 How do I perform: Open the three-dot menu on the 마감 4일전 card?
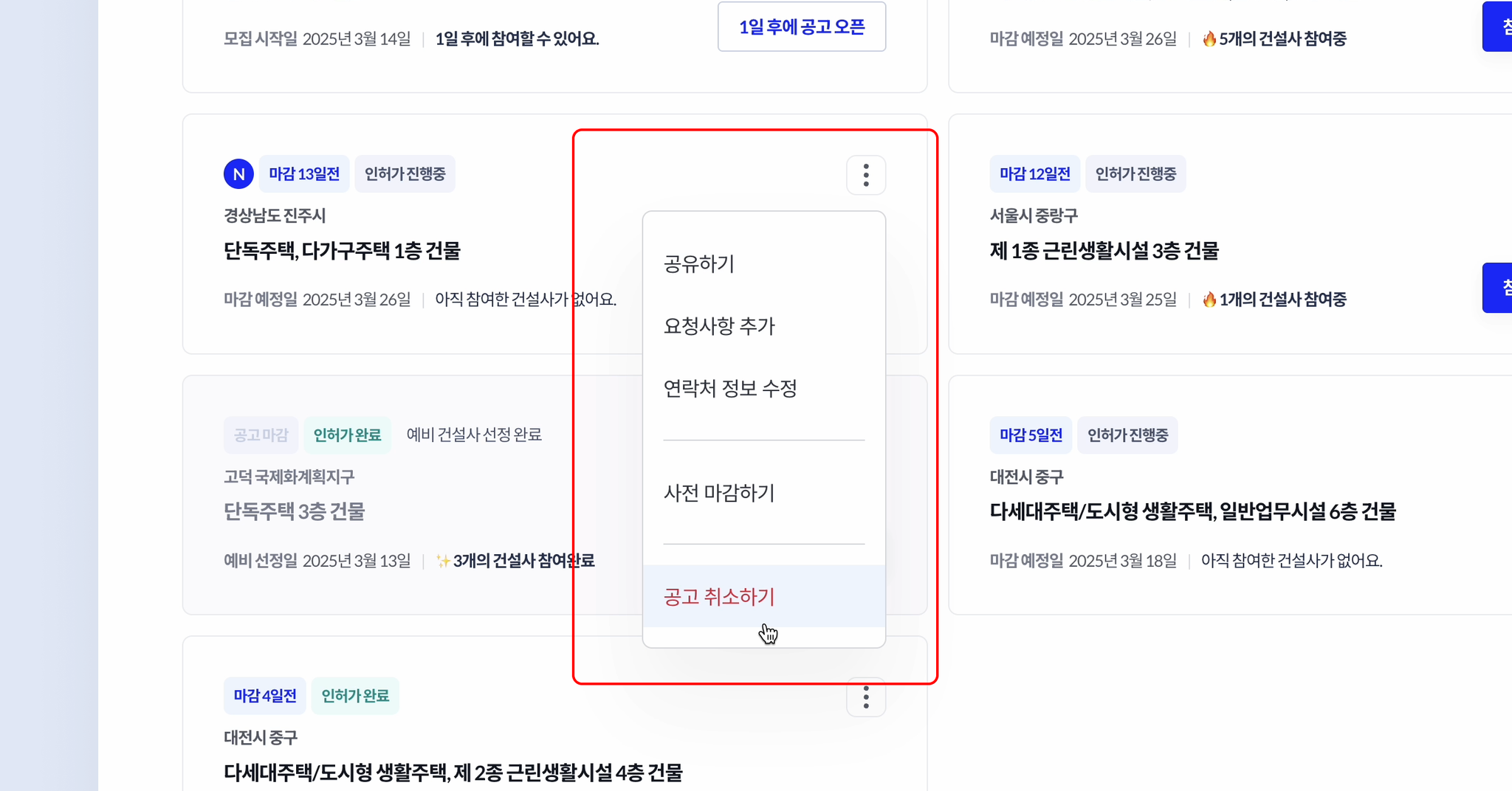tap(866, 697)
